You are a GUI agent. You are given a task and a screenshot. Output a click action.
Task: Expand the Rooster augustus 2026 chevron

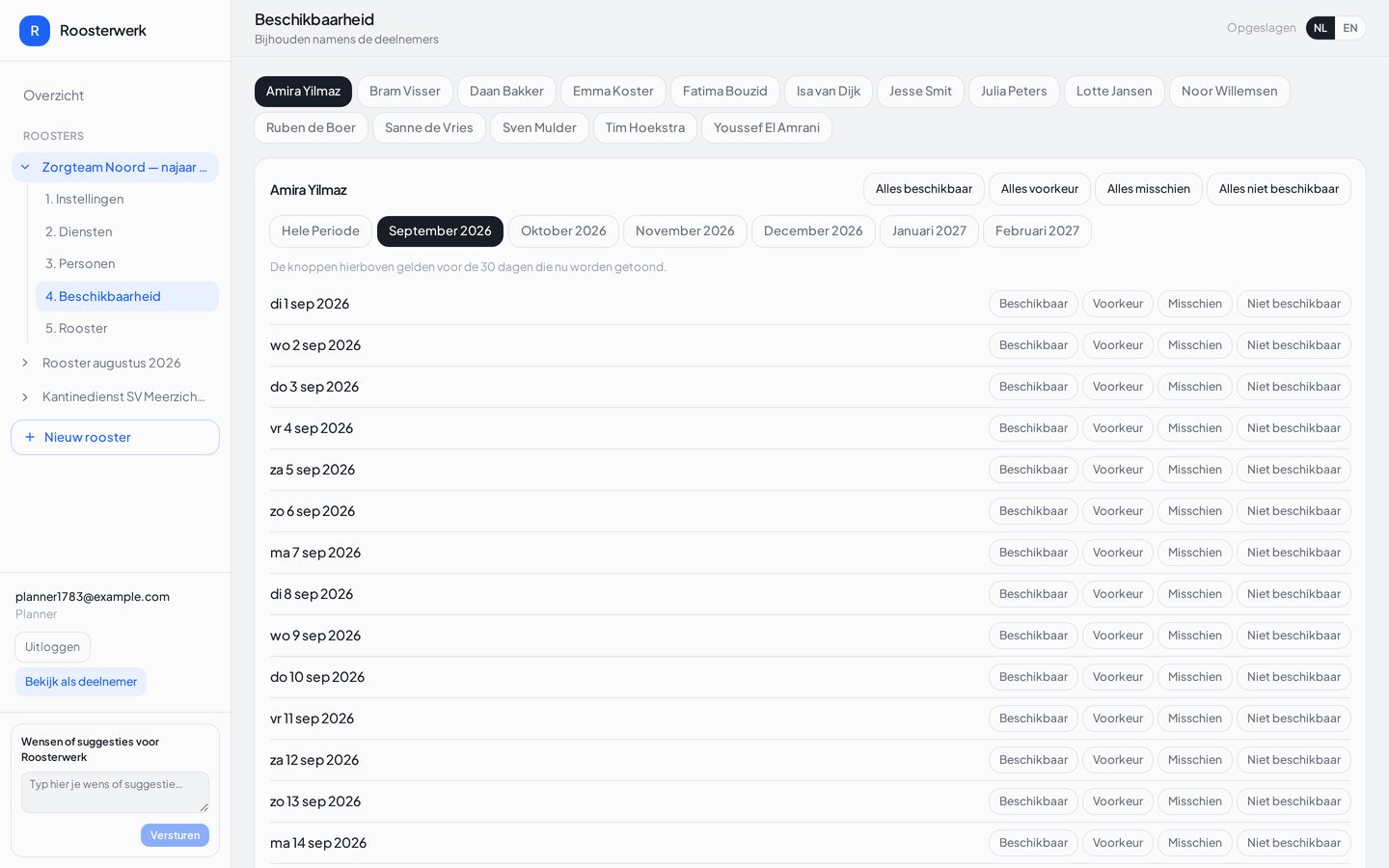(x=25, y=363)
